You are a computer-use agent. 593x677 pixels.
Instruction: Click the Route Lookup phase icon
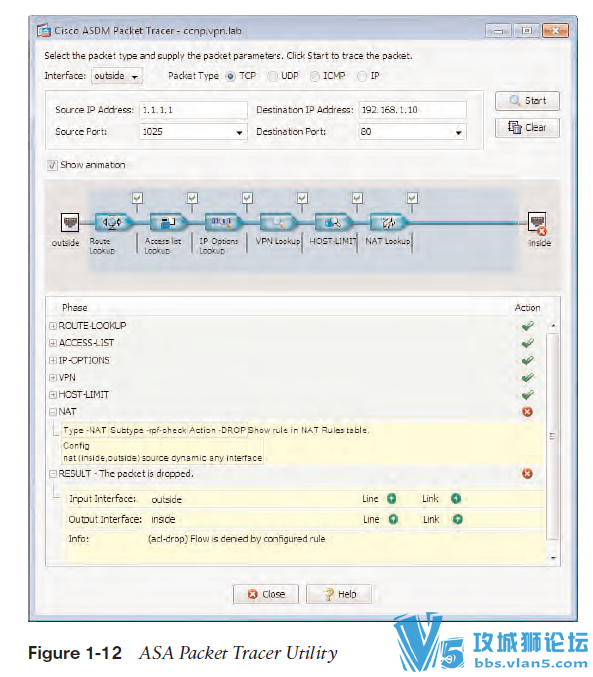tap(113, 223)
